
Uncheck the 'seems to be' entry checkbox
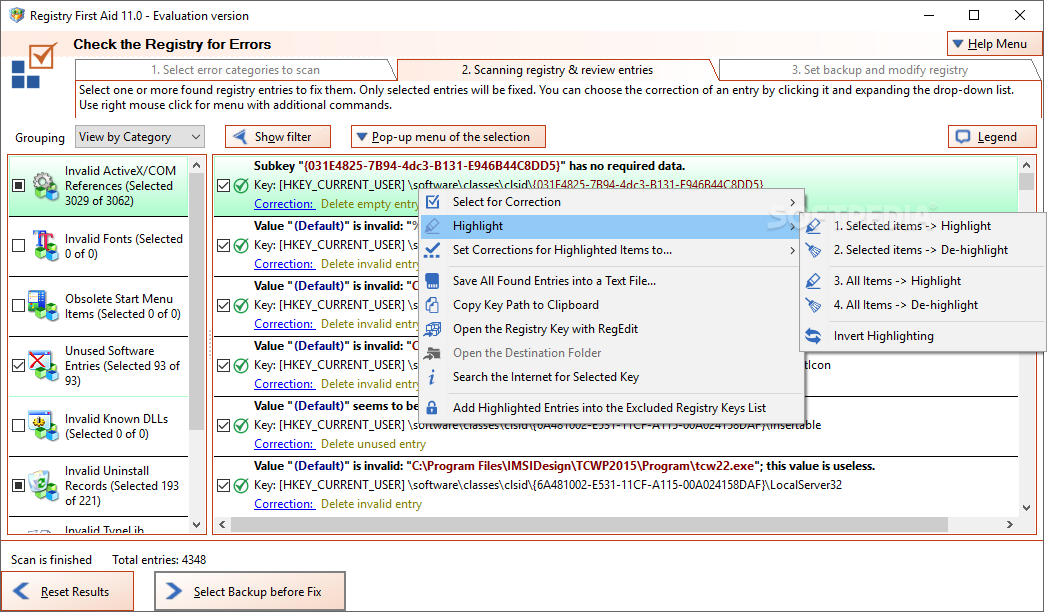[x=224, y=426]
